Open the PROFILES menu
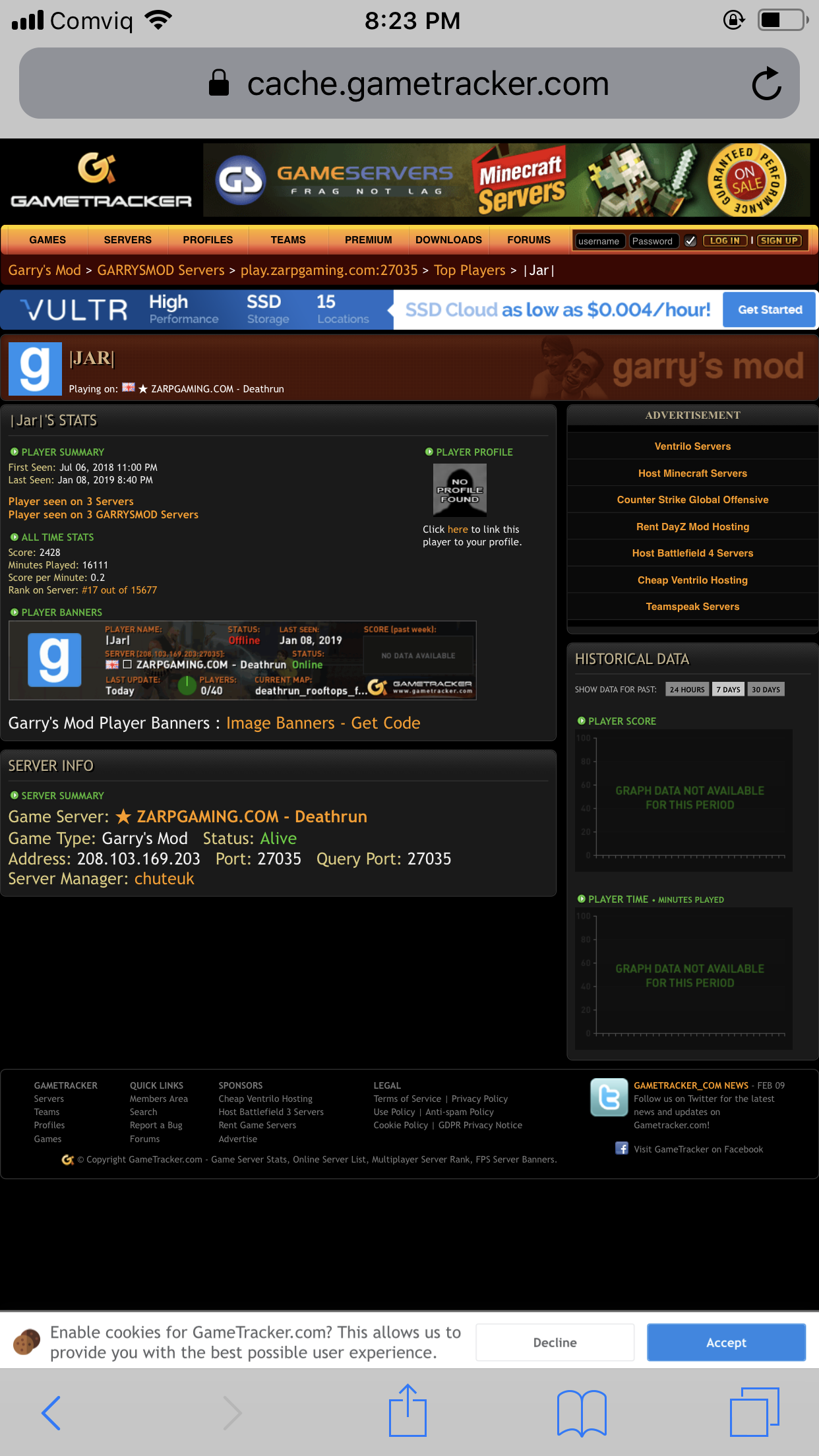The height and width of the screenshot is (1456, 819). [x=208, y=239]
